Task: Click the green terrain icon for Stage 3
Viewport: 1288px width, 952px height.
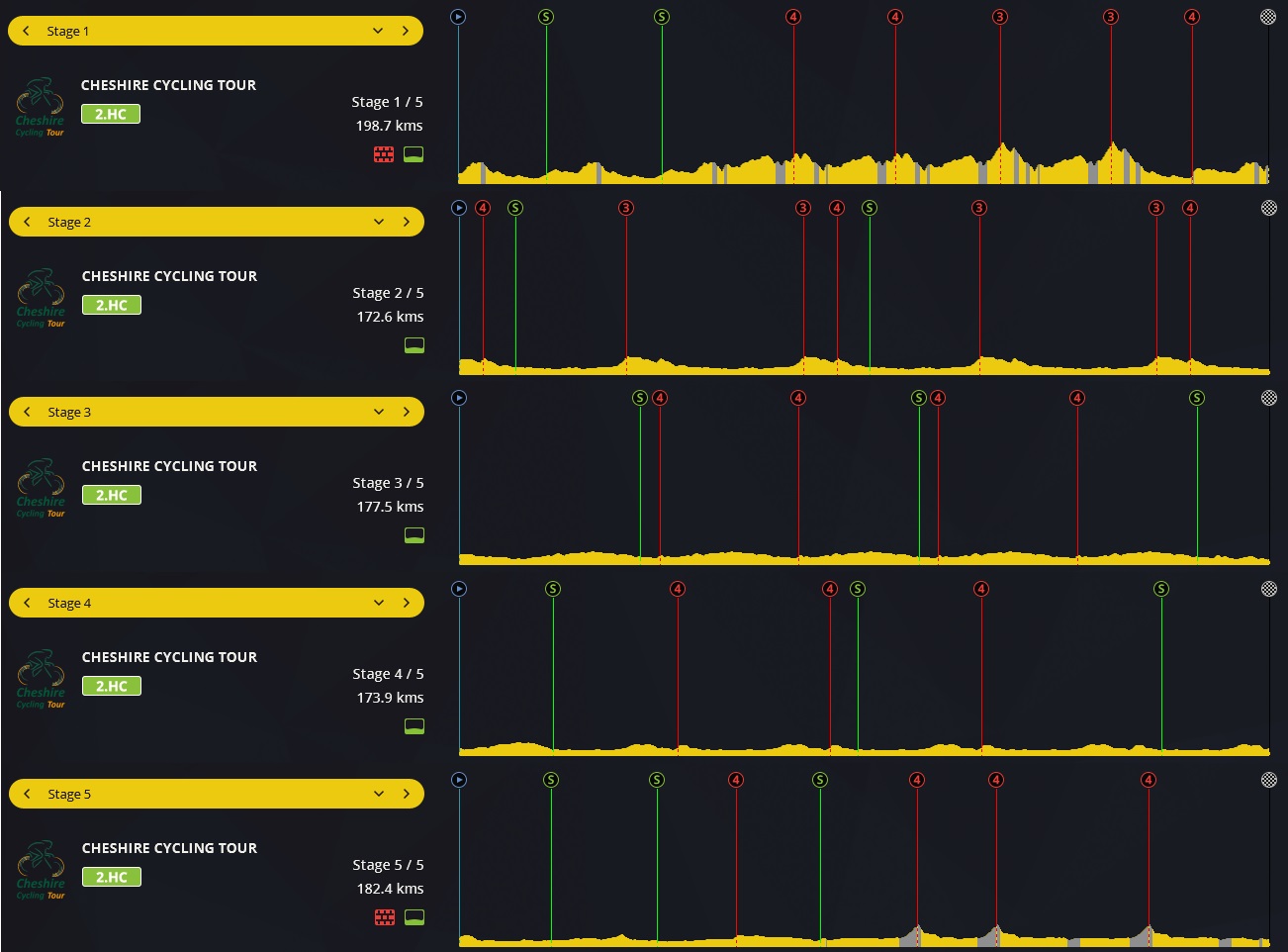Action: pos(414,535)
